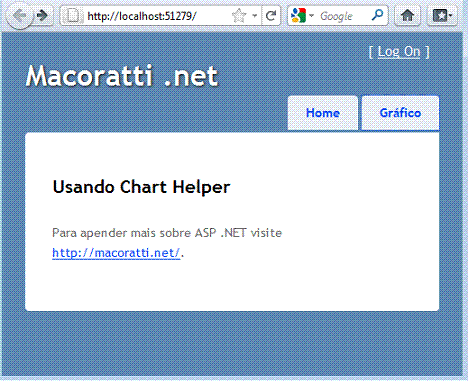Click the magnifying glass search icon
Image resolution: width=468 pixels, height=384 pixels.
(x=377, y=15)
